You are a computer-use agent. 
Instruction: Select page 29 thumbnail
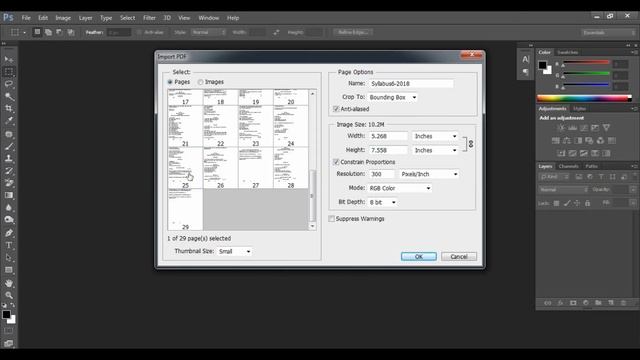point(185,209)
